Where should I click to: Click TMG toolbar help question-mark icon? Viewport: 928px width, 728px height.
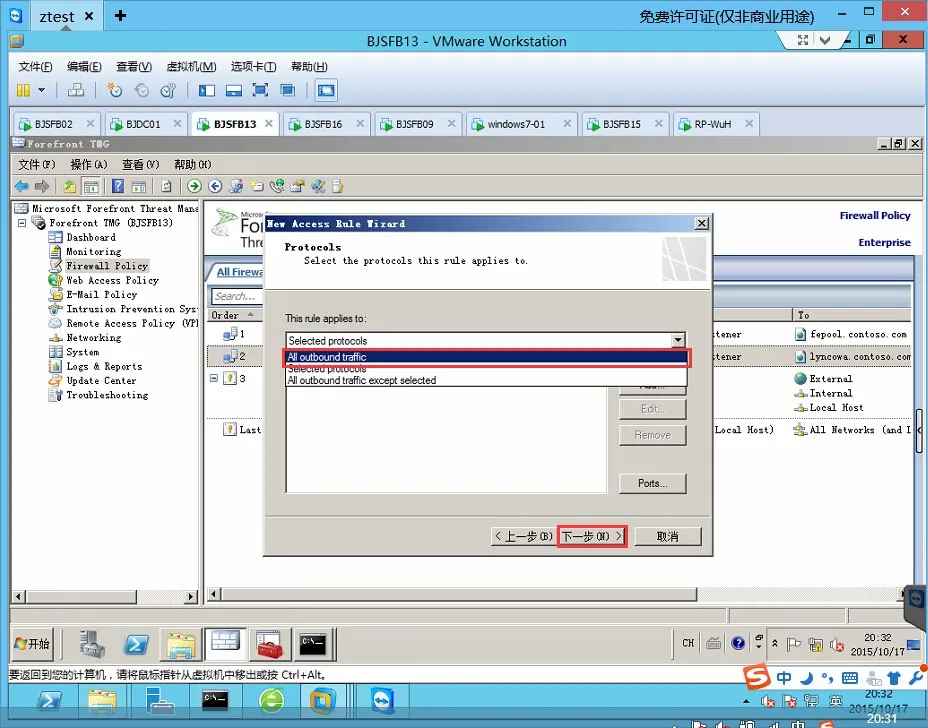[118, 186]
